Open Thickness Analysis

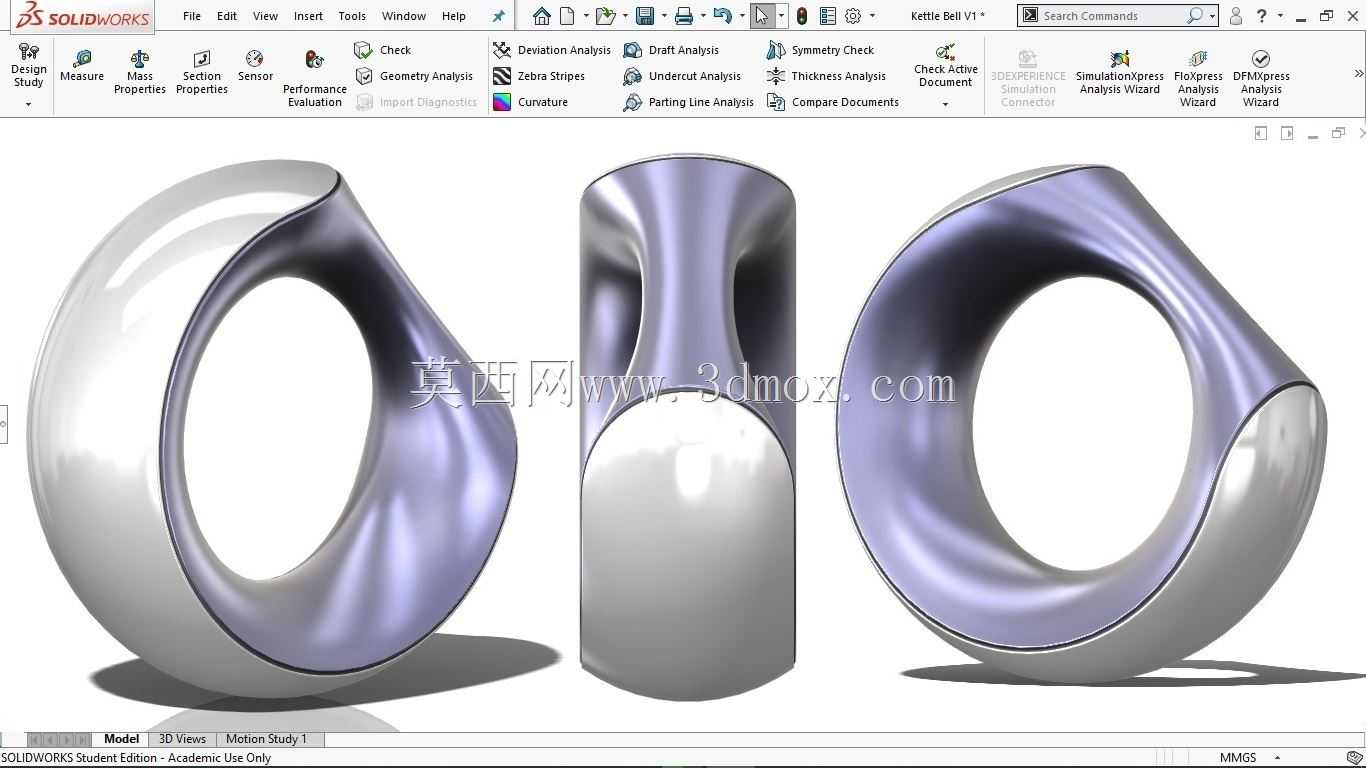(x=826, y=76)
